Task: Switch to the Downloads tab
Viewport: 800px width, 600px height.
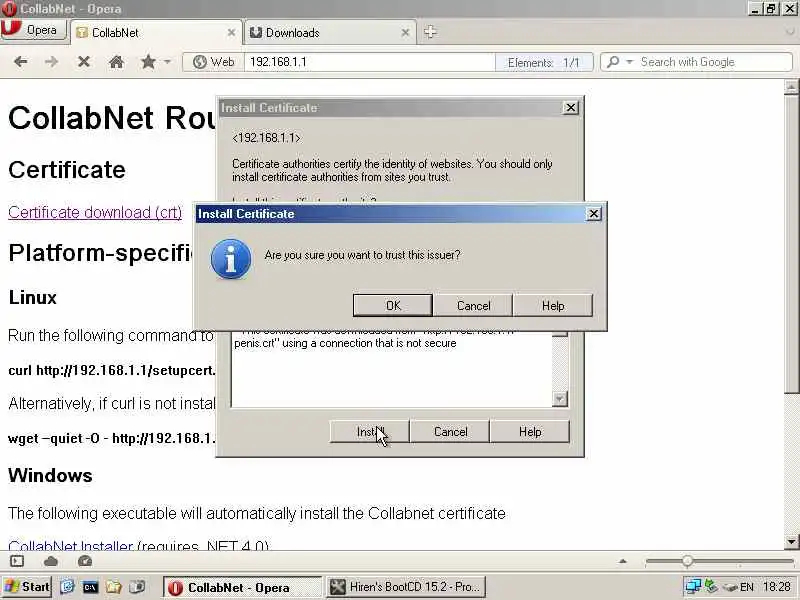Action: tap(330, 33)
